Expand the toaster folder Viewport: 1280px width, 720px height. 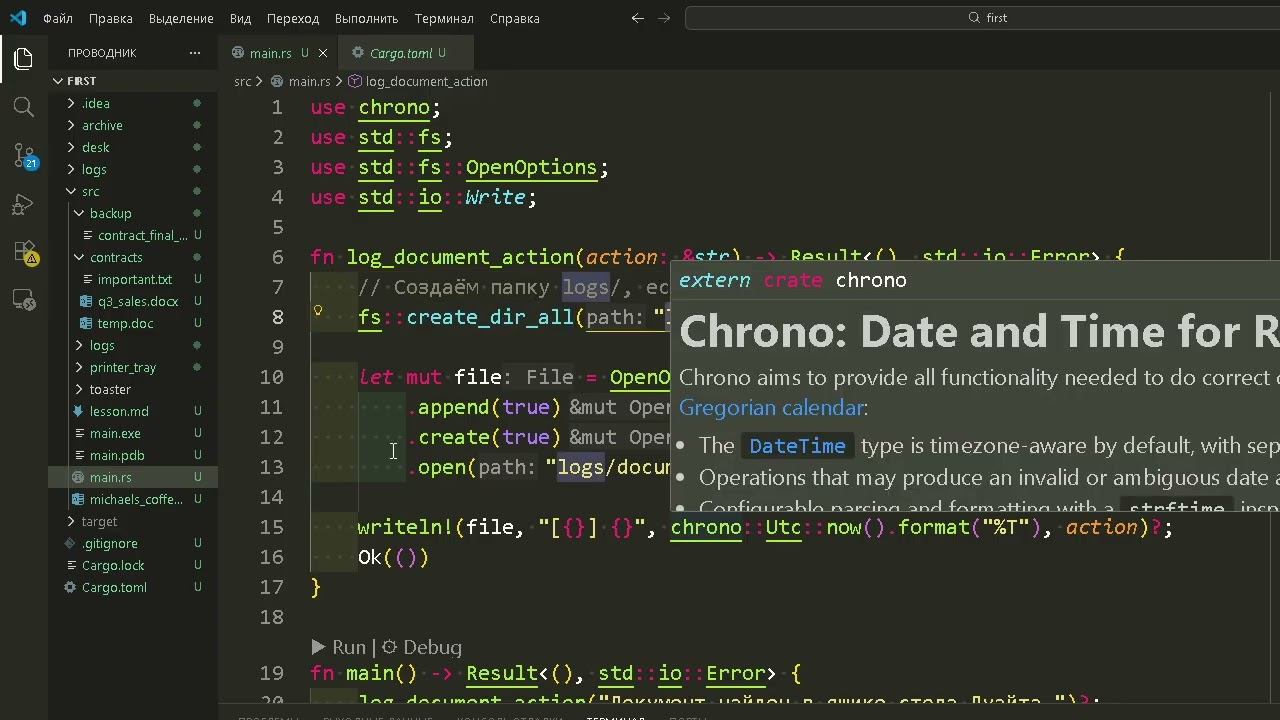tap(79, 389)
